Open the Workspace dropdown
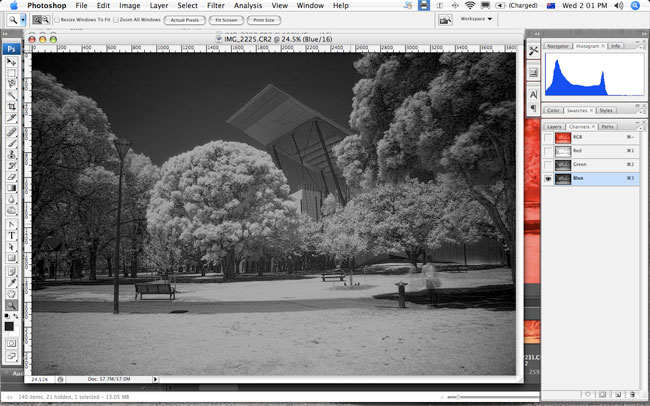Screen dimensions: 650x406 click(x=476, y=19)
